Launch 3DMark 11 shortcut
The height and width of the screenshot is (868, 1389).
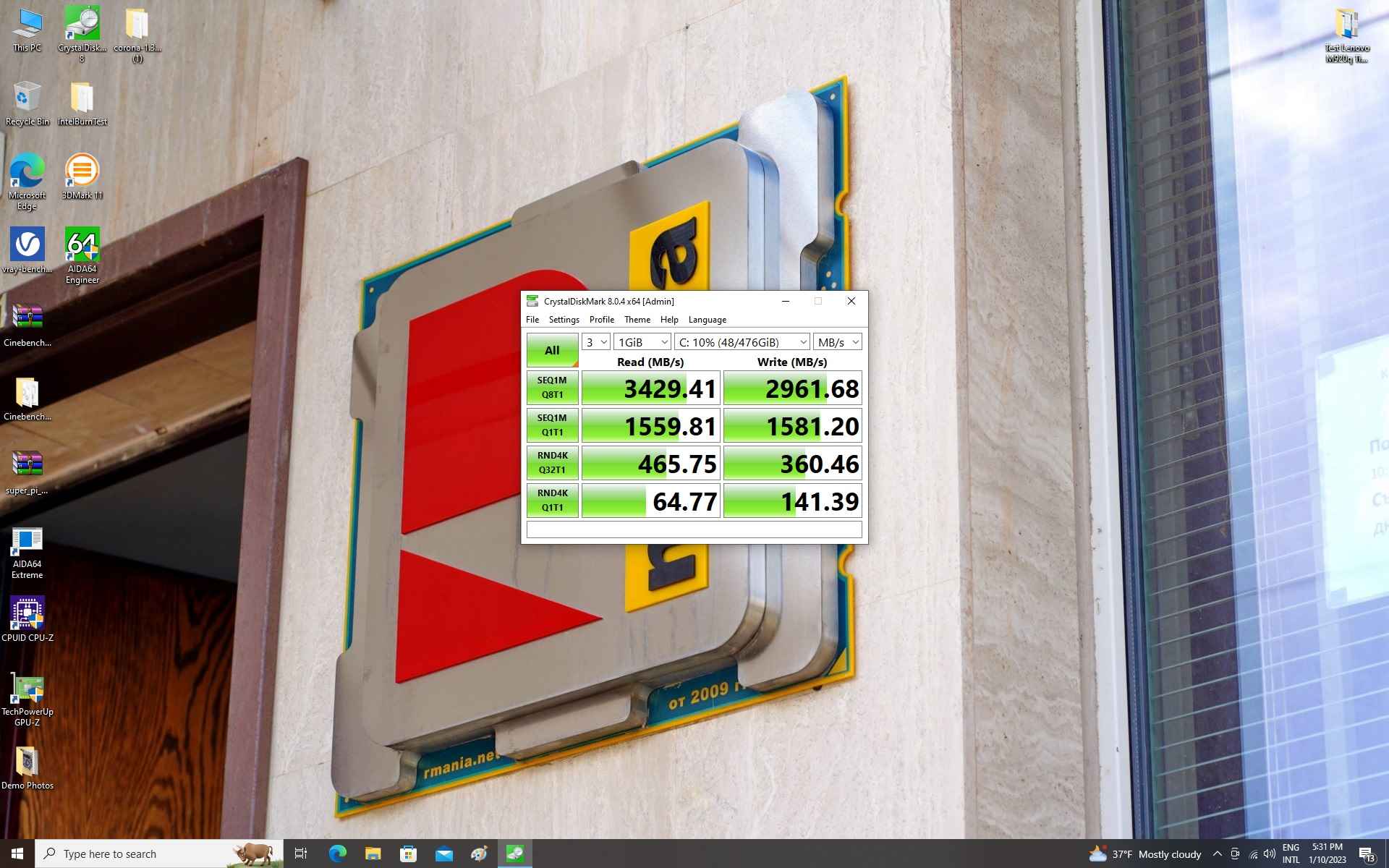pos(82,177)
